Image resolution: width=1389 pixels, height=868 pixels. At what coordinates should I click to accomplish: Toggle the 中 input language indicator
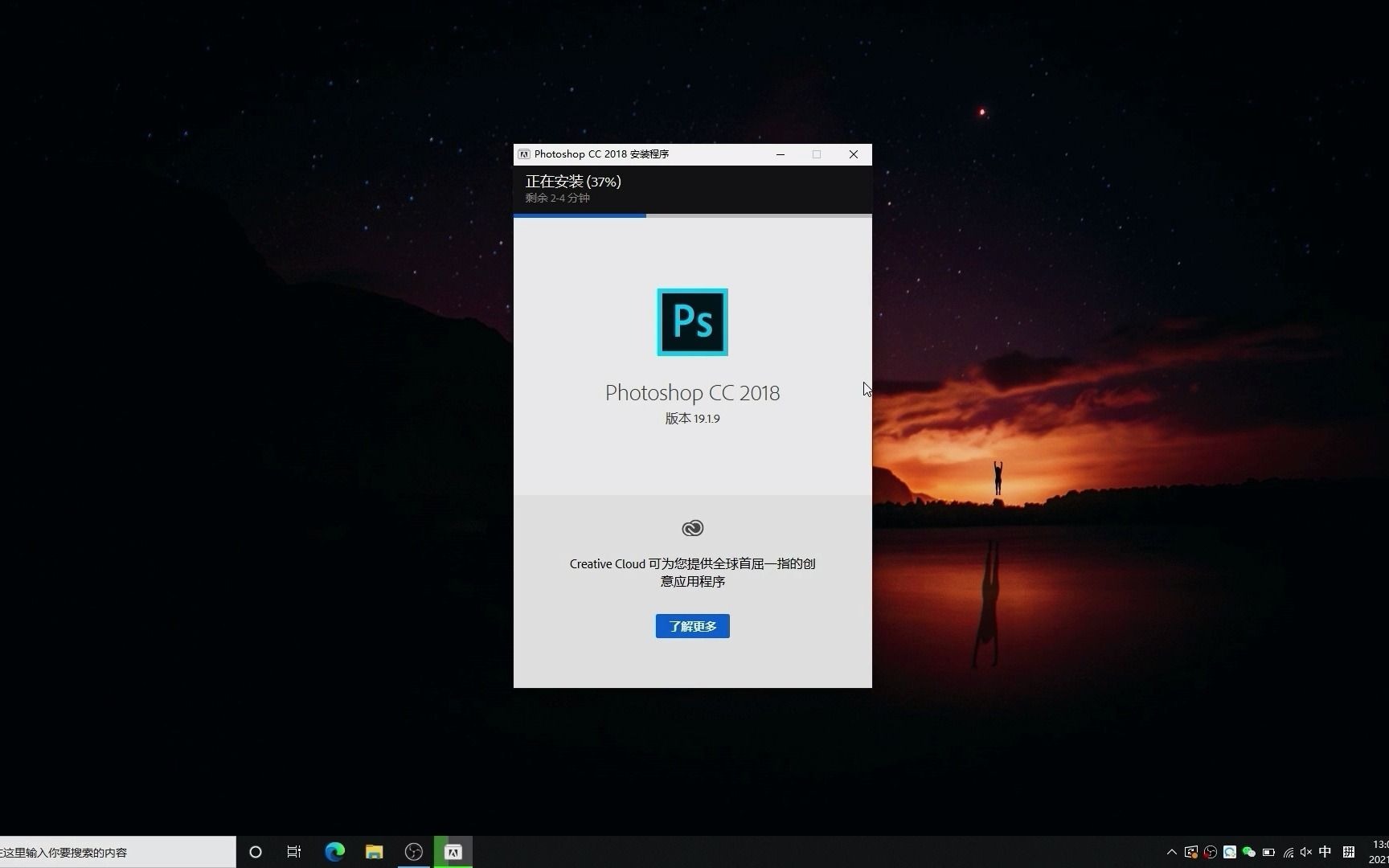tap(1325, 852)
